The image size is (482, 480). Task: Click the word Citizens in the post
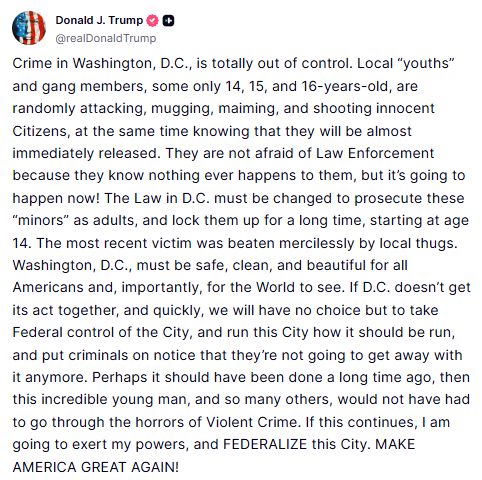41,131
